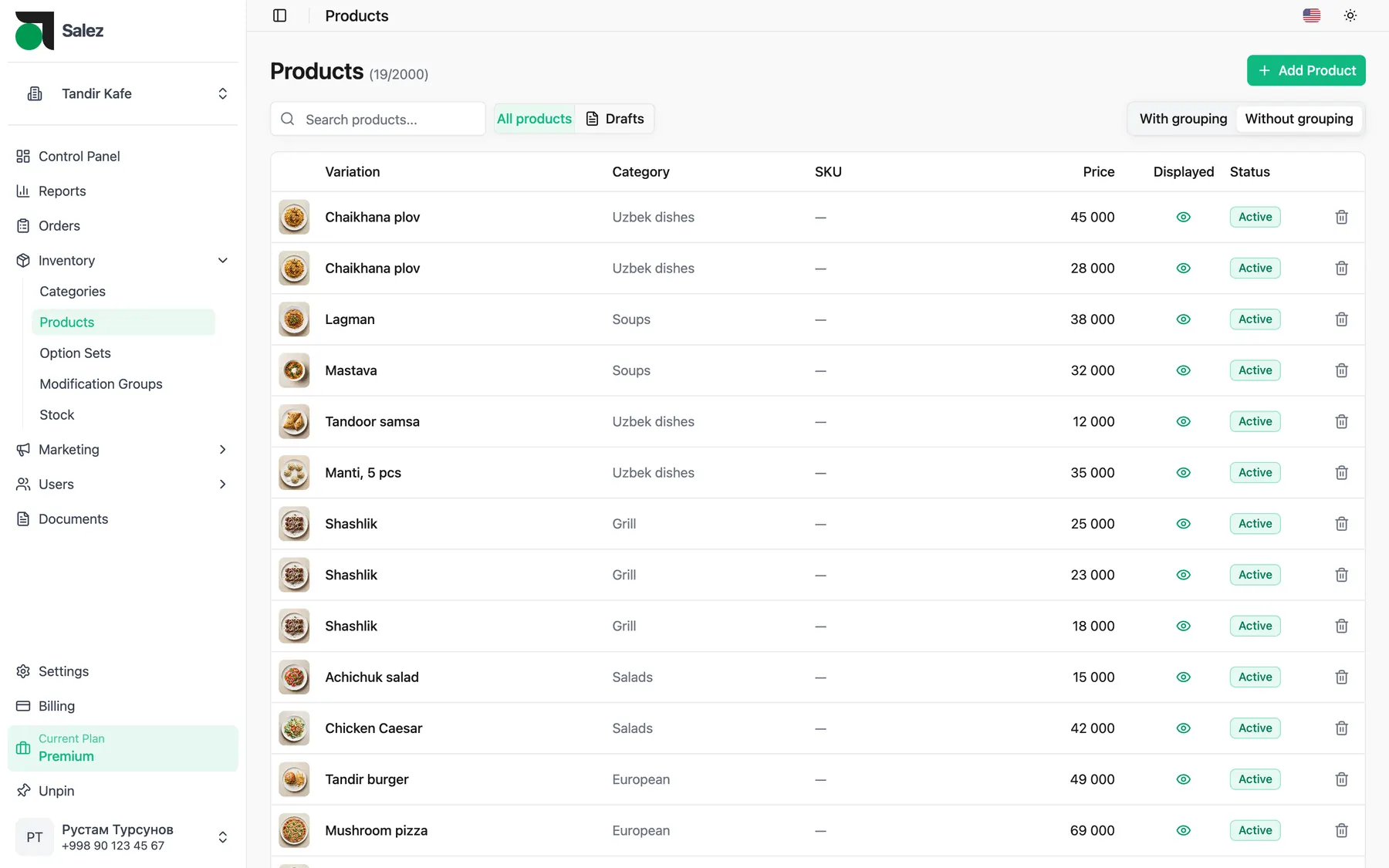Viewport: 1389px width, 868px height.
Task: Select the Without grouping view
Action: coord(1299,119)
